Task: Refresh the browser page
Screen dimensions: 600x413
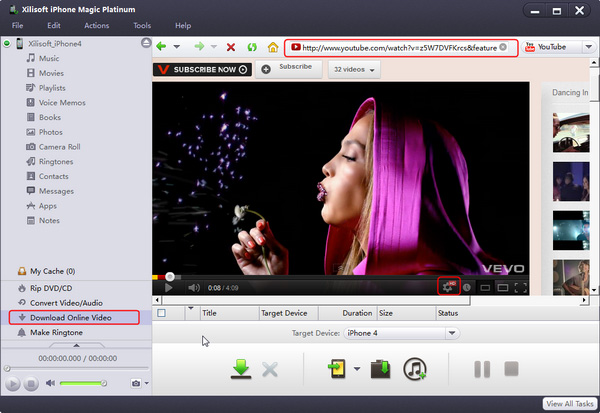Action: coord(252,47)
